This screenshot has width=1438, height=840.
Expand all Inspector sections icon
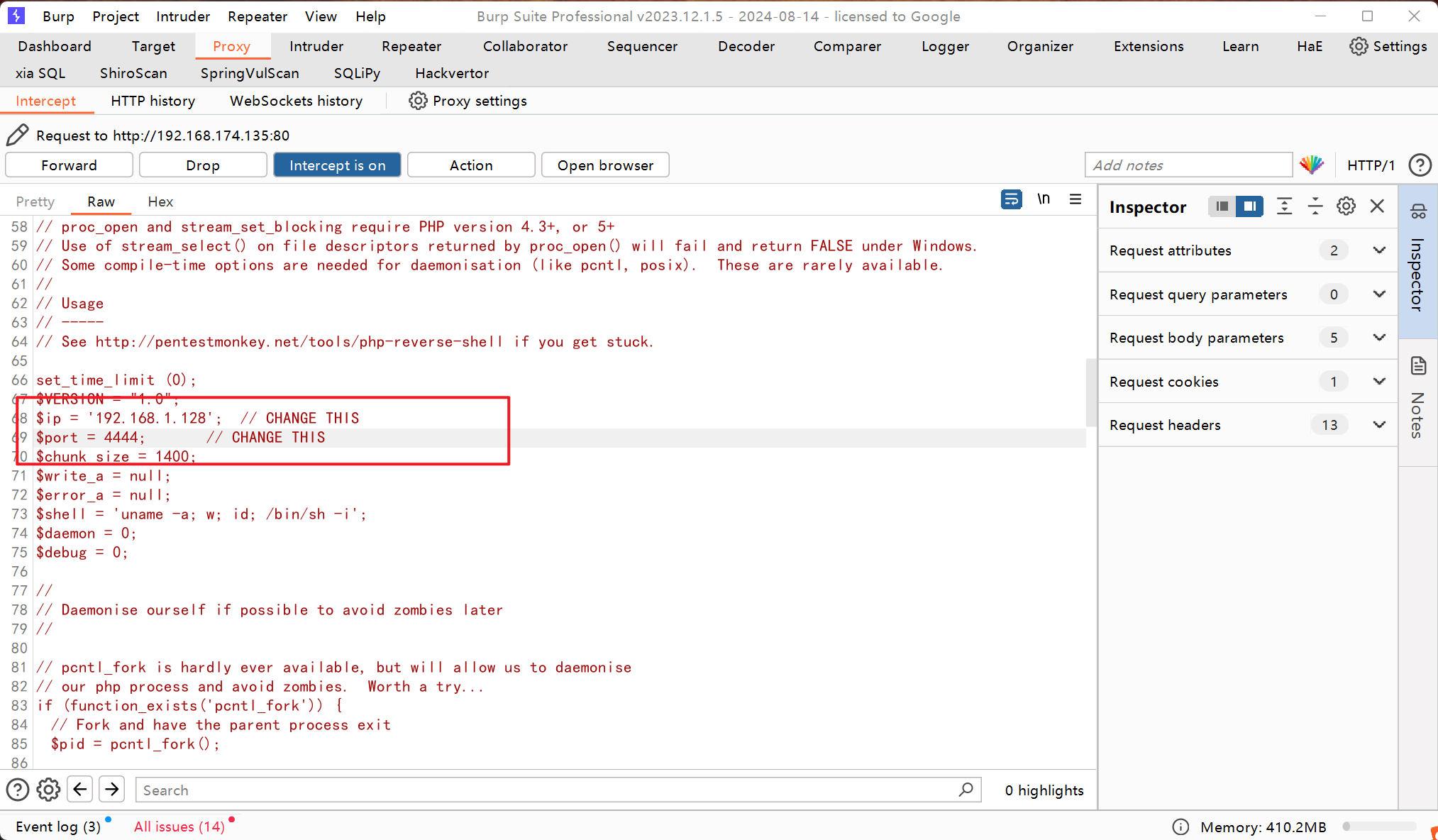[x=1284, y=206]
